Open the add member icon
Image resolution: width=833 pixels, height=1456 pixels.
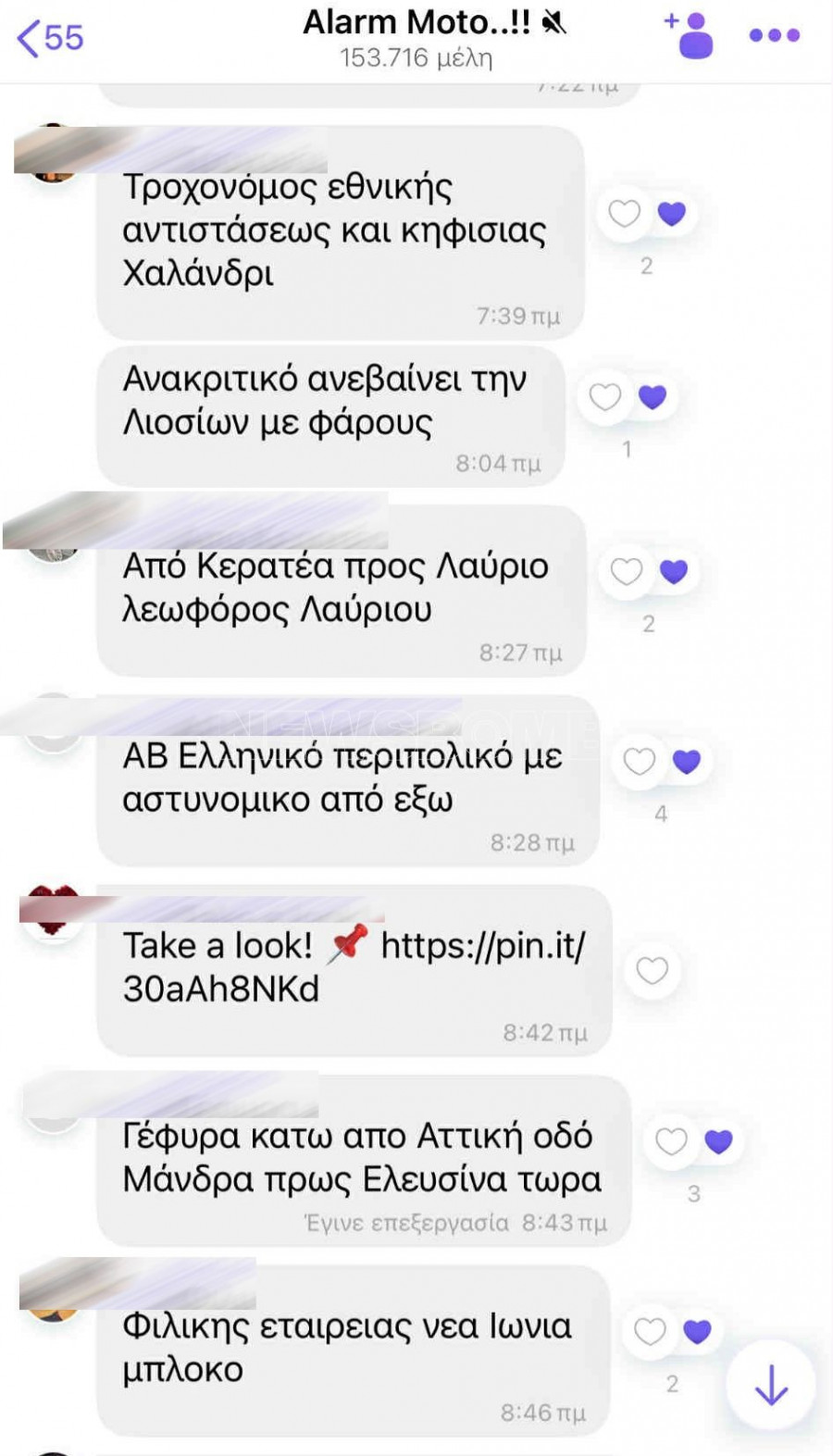pyautogui.click(x=690, y=35)
